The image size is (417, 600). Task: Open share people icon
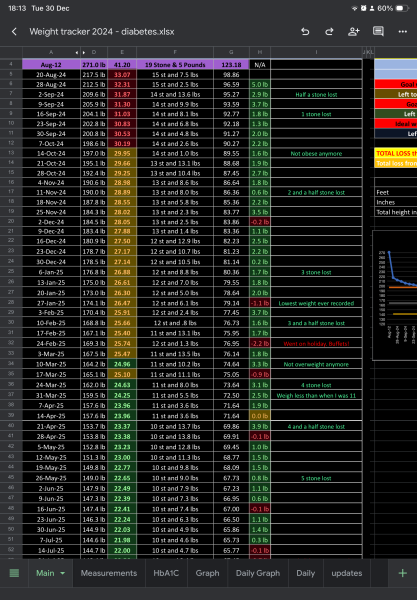(x=353, y=32)
